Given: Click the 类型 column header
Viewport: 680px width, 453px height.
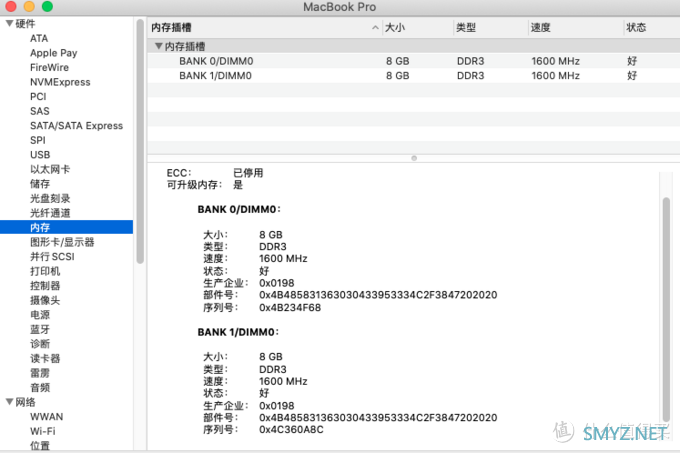Looking at the screenshot, I should [490, 28].
